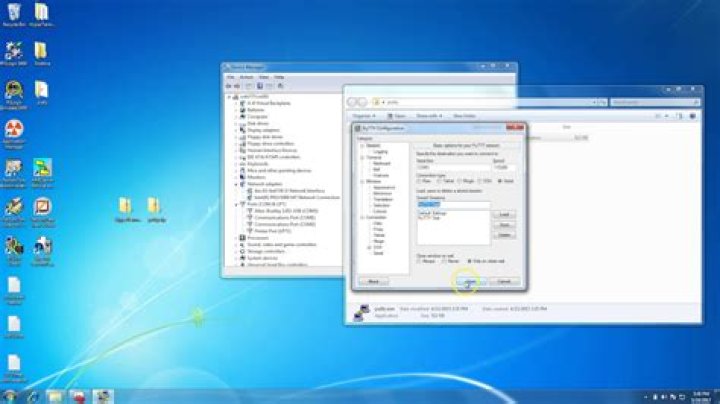The width and height of the screenshot is (720, 404).
Task: Click the Serial line input field
Action: tap(453, 168)
